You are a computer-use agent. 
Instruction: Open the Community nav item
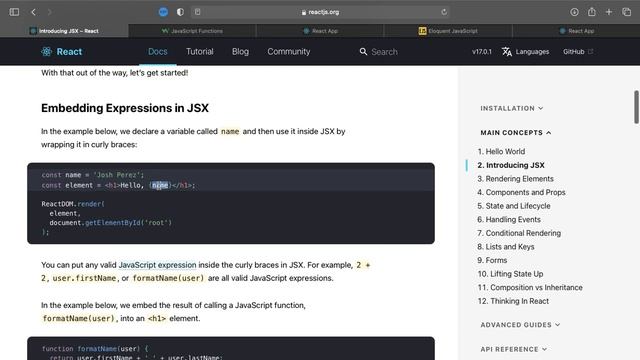289,51
